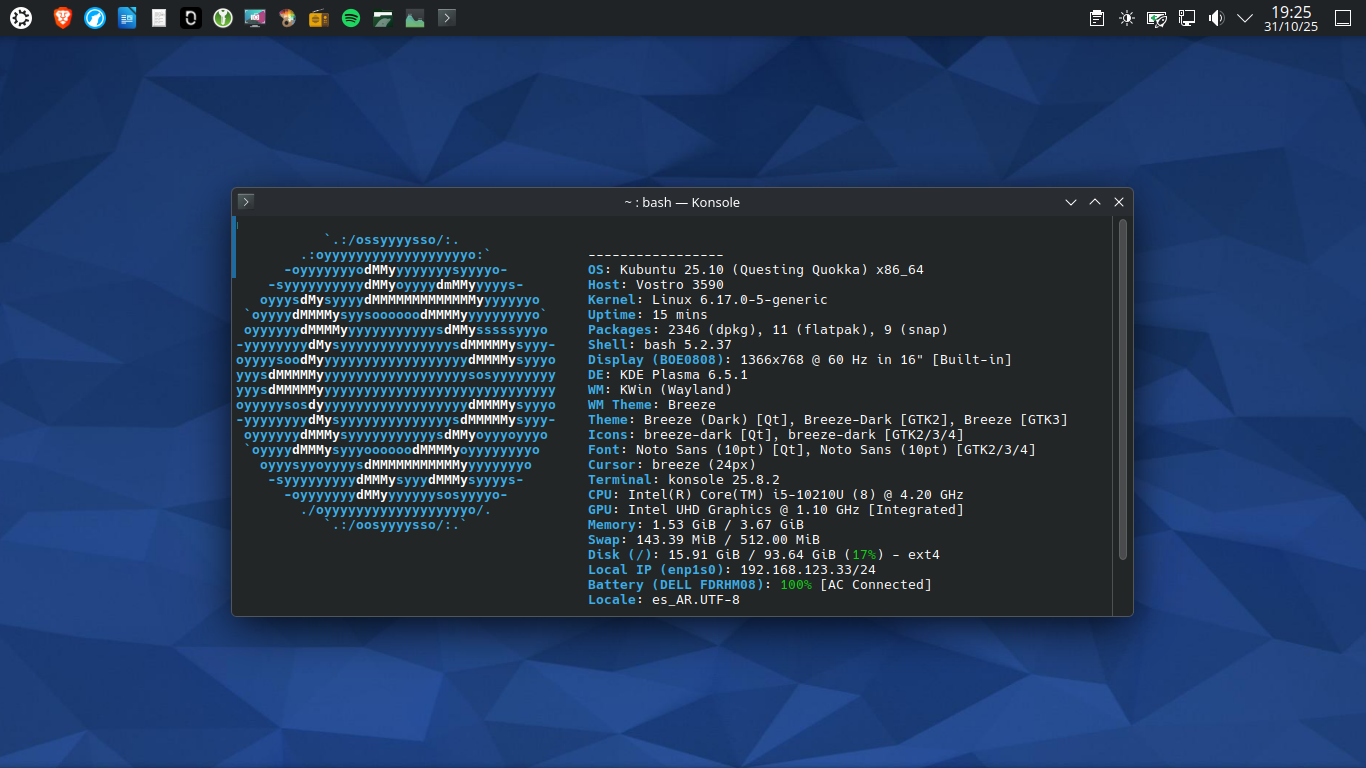Image resolution: width=1366 pixels, height=768 pixels.
Task: Open the system monitor graph icon
Action: (x=414, y=18)
